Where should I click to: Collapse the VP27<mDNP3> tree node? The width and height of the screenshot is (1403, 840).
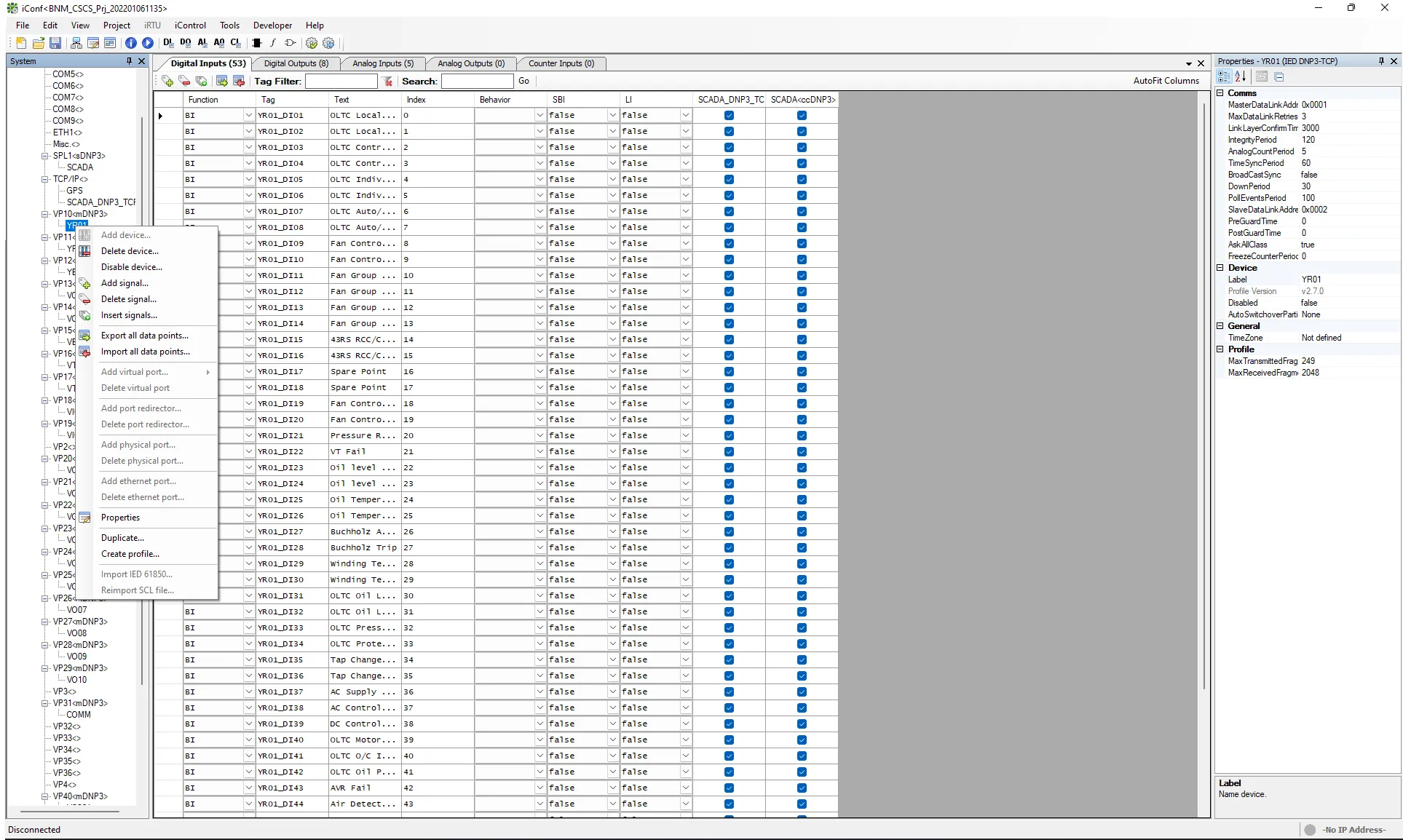[x=45, y=622]
